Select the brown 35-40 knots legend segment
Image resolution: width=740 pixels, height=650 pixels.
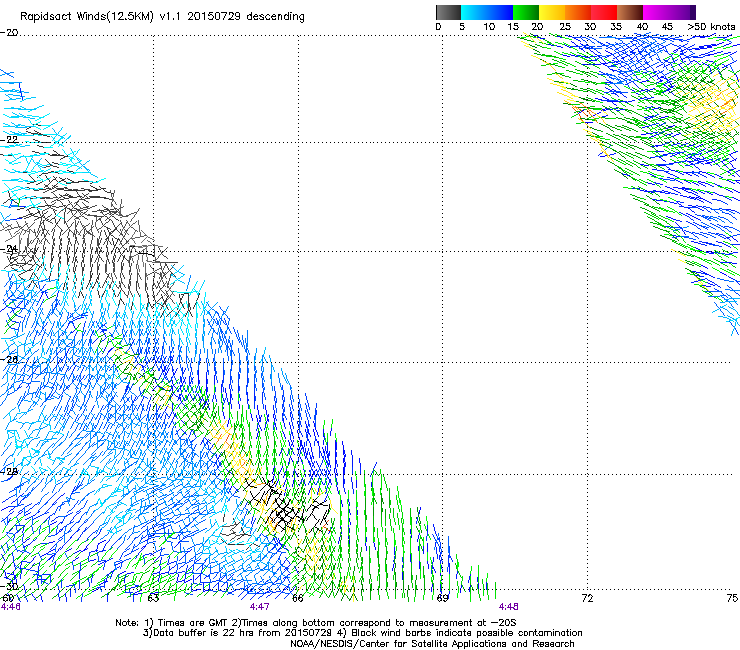tap(630, 12)
